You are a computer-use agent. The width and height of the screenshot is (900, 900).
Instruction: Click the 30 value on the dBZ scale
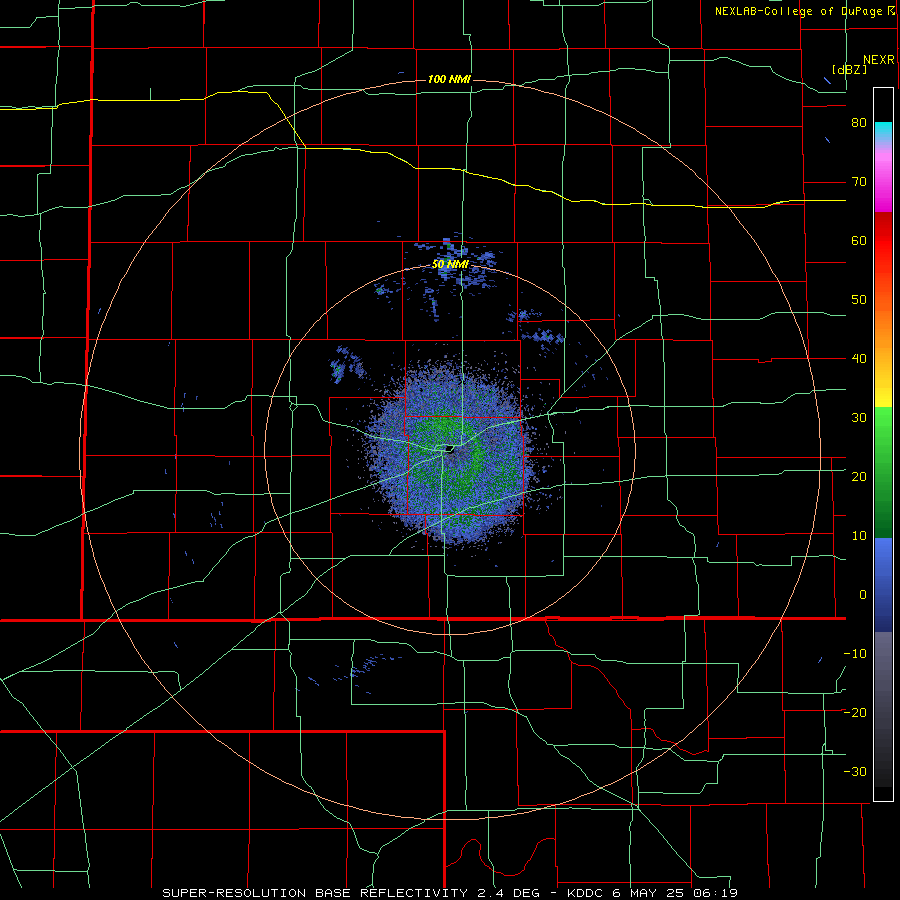tap(859, 418)
